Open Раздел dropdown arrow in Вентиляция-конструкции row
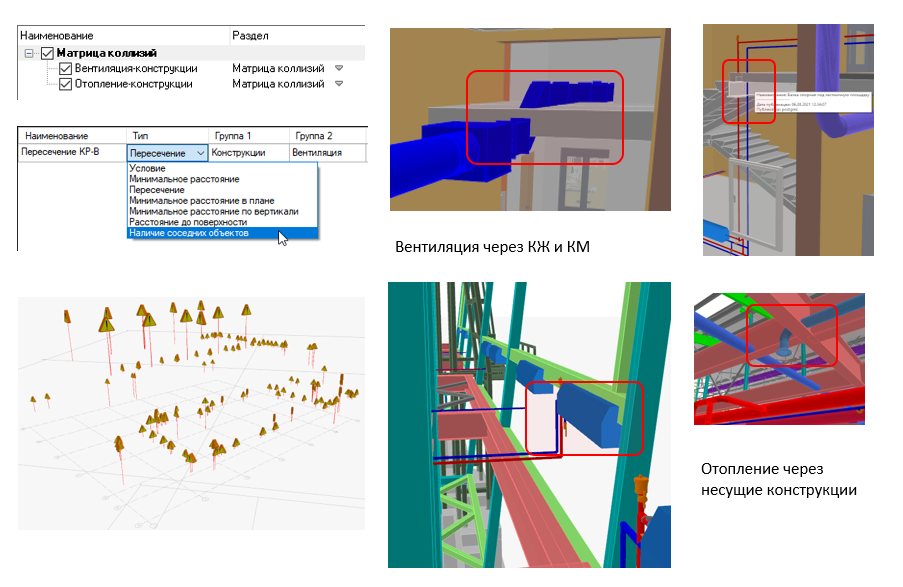Viewport: 903px width, 587px height. point(338,69)
